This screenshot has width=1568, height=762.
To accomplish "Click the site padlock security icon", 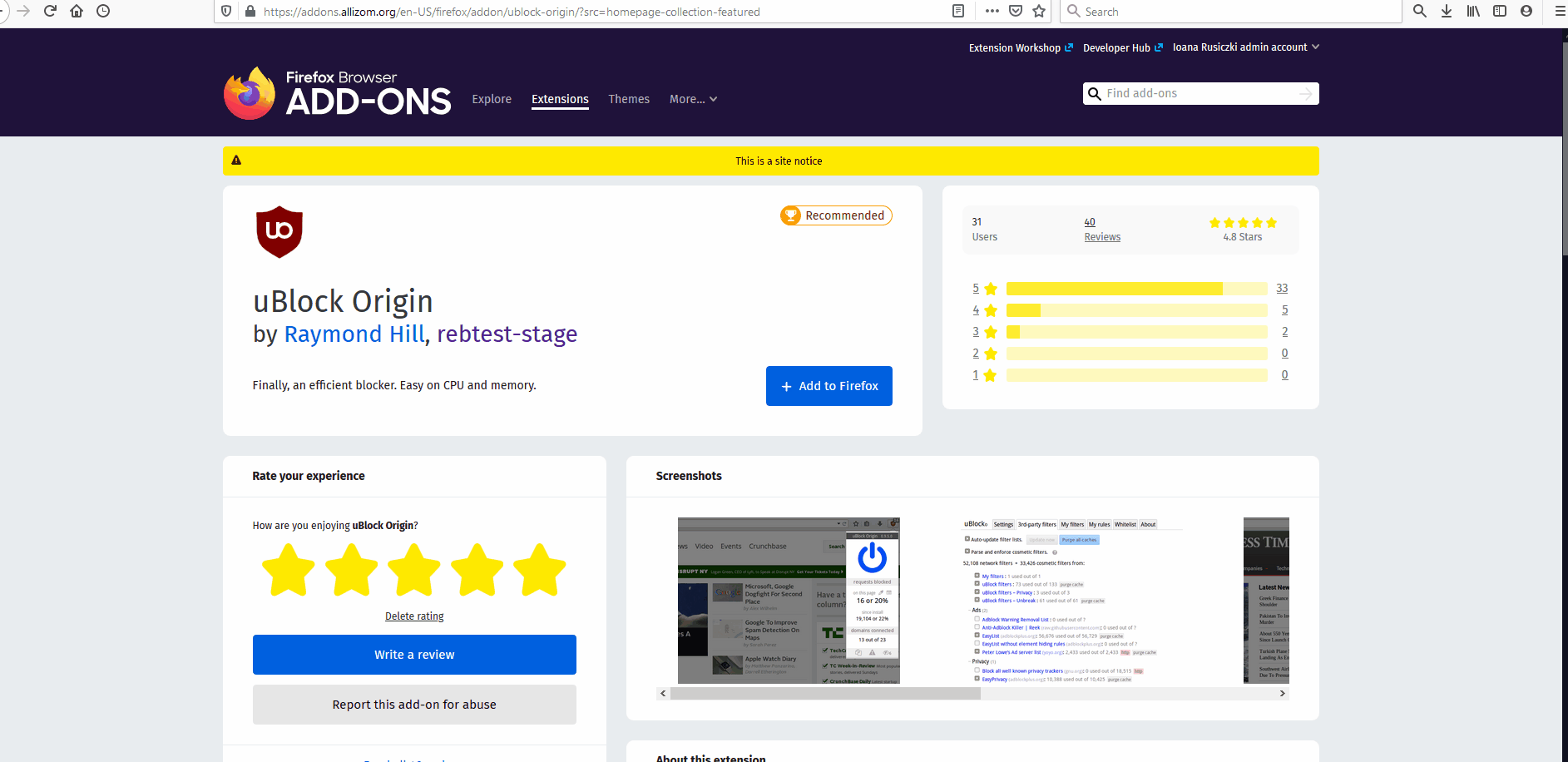I will click(250, 12).
